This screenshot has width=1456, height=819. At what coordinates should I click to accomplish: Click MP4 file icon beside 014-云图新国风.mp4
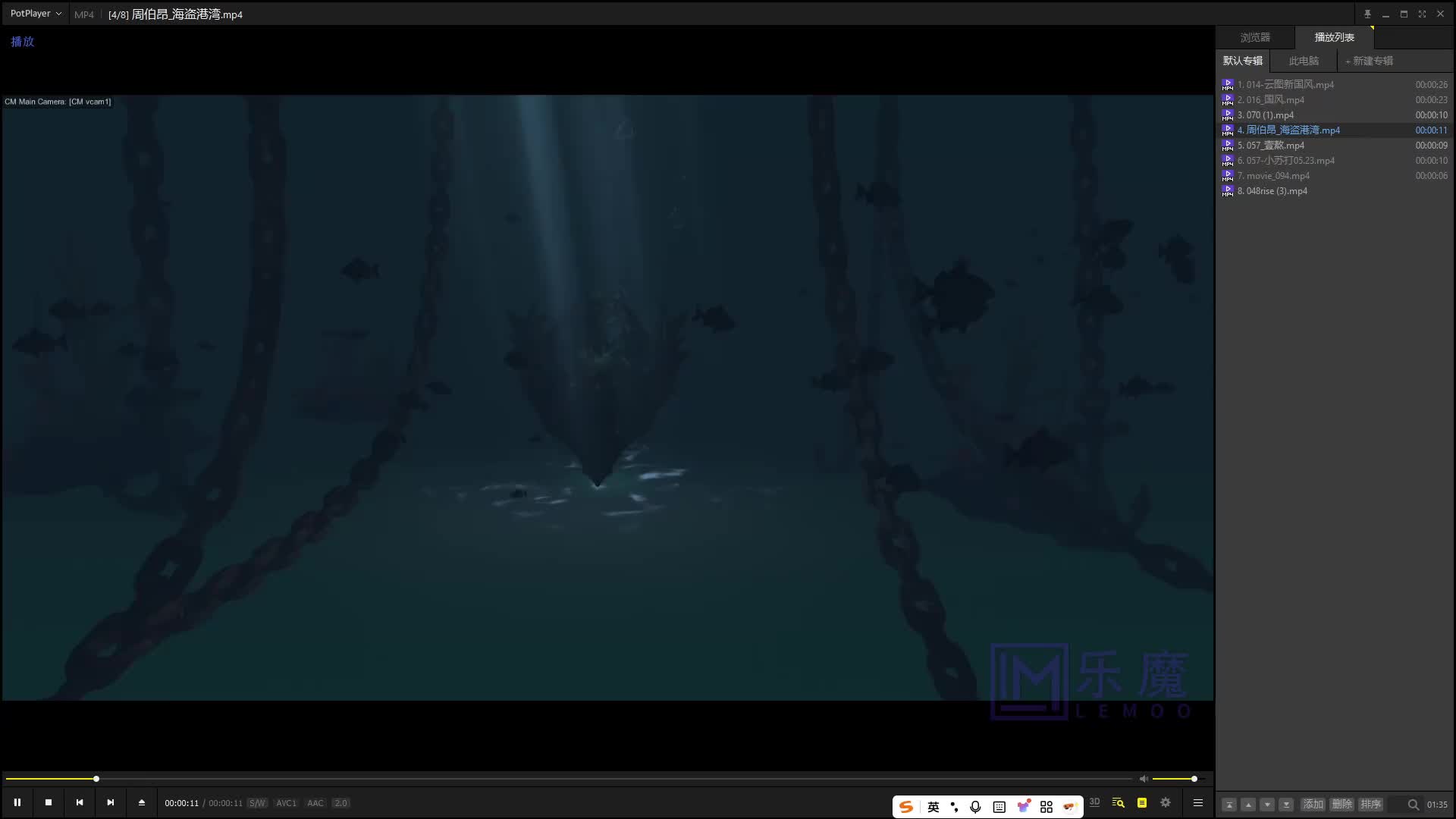pyautogui.click(x=1228, y=85)
